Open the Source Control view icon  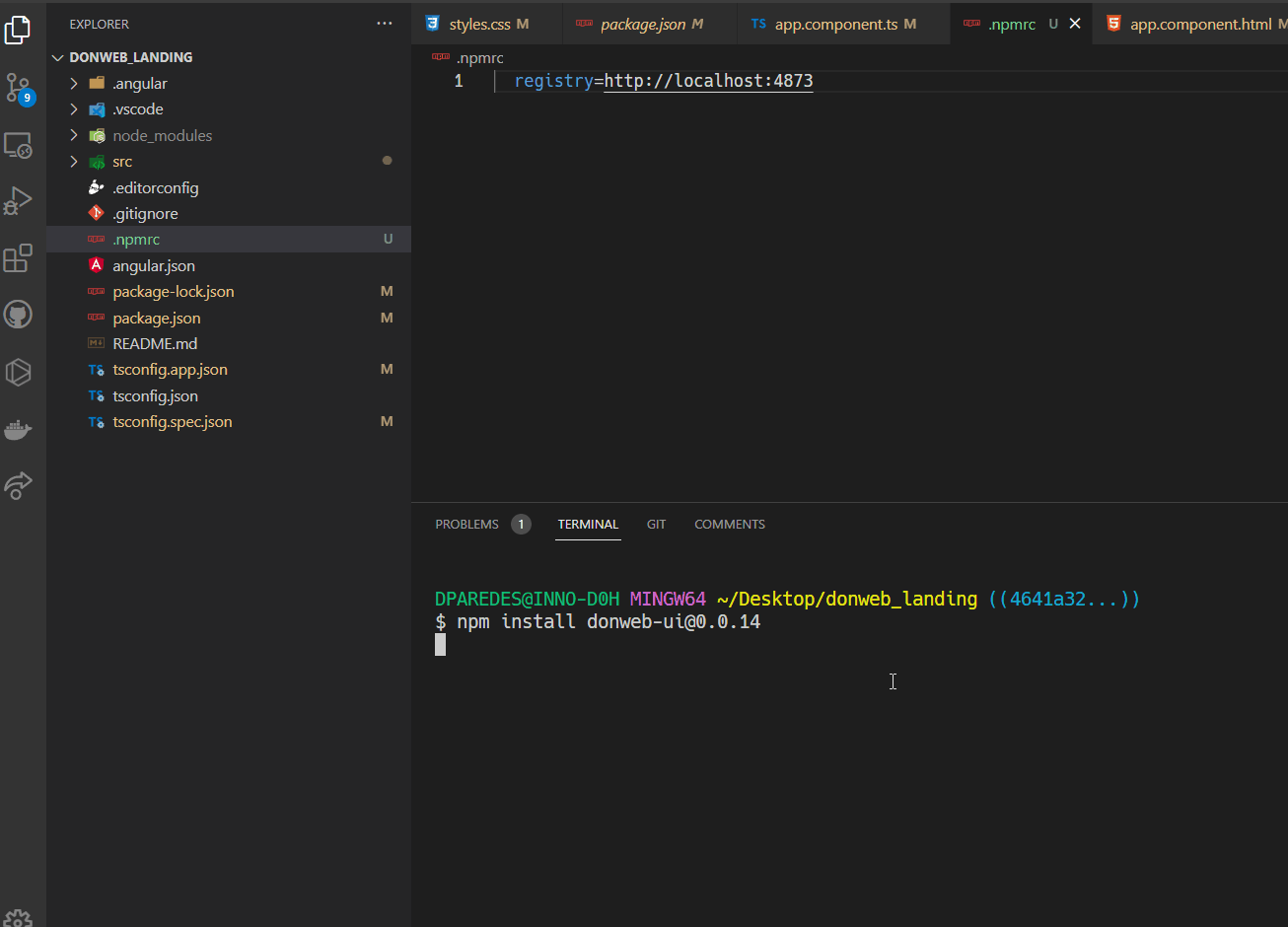point(19,88)
